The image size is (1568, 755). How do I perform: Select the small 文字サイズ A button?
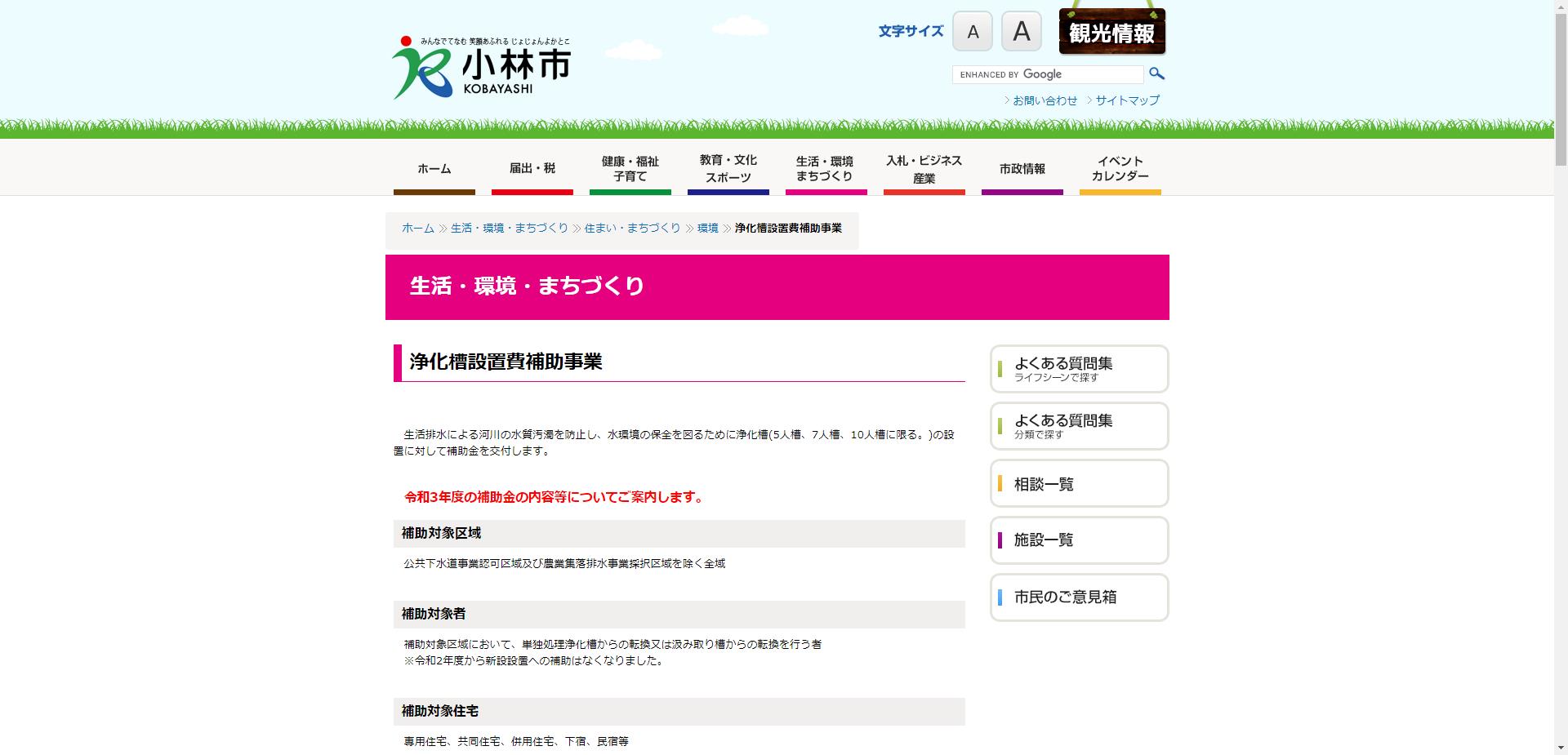click(x=972, y=31)
